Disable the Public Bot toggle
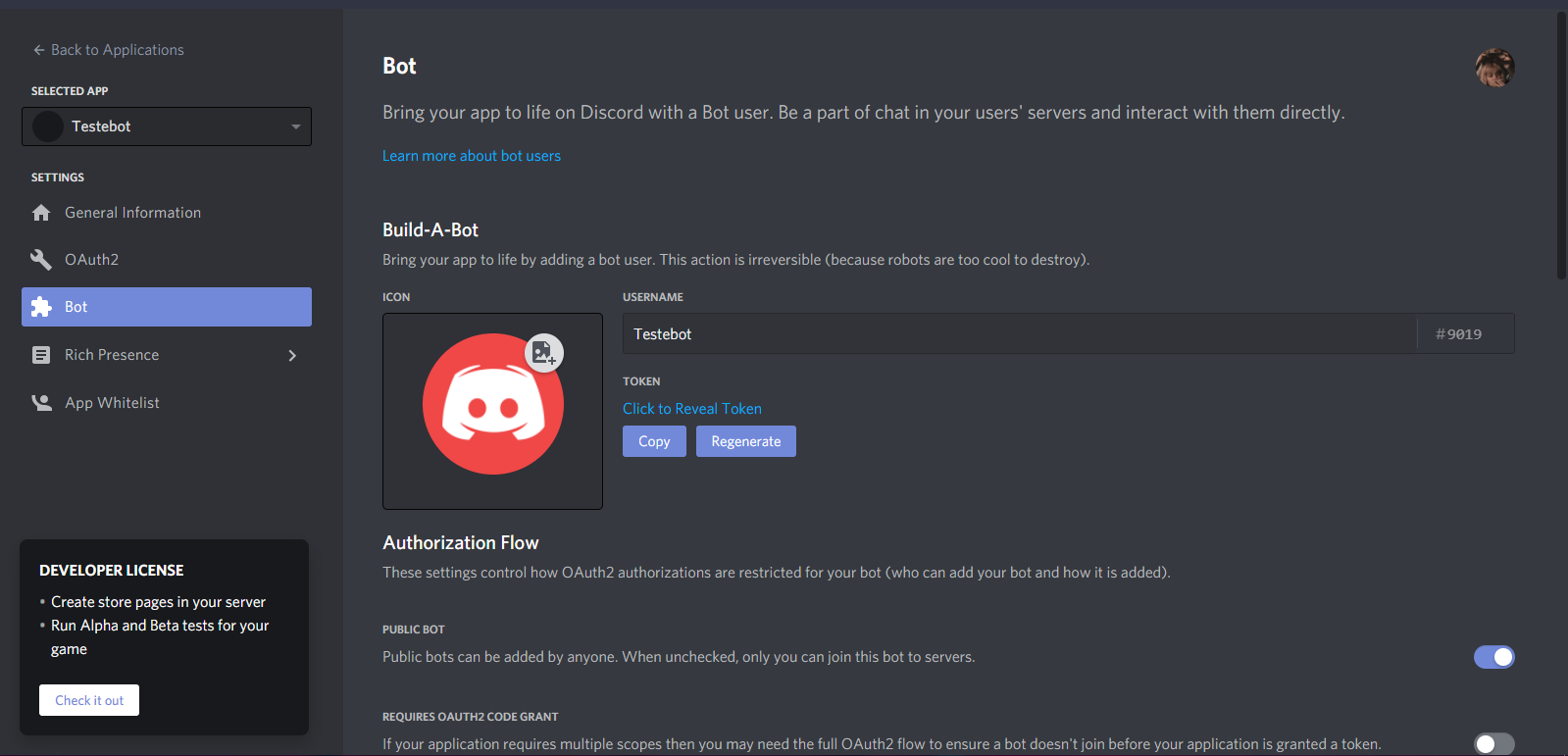 [x=1493, y=657]
